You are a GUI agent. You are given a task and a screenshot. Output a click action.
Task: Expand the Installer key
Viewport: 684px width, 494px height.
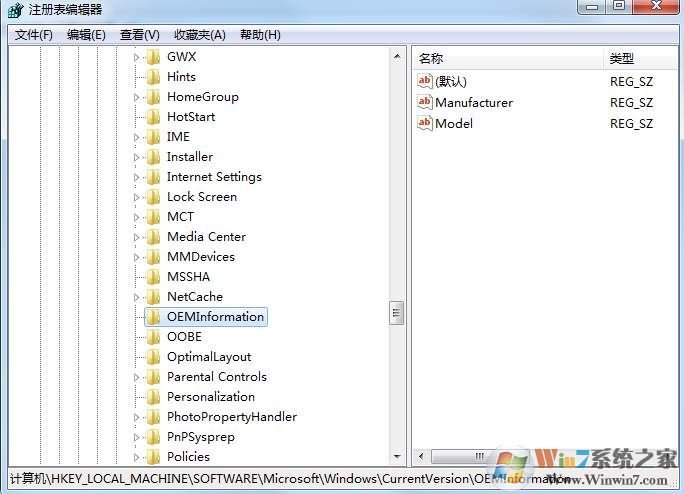tap(137, 157)
